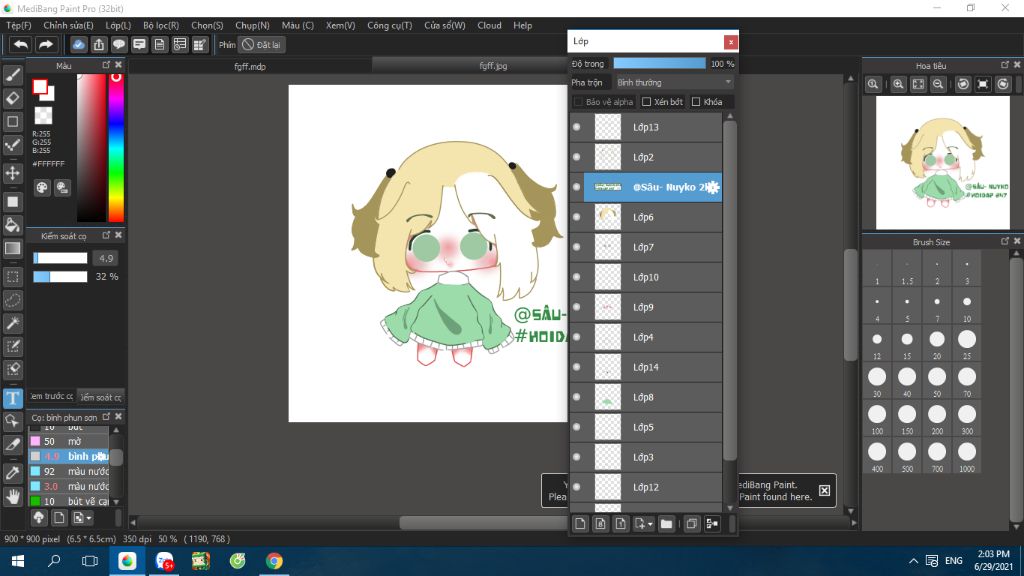The width and height of the screenshot is (1024, 576).
Task: Select the Move tool
Action: (x=12, y=173)
